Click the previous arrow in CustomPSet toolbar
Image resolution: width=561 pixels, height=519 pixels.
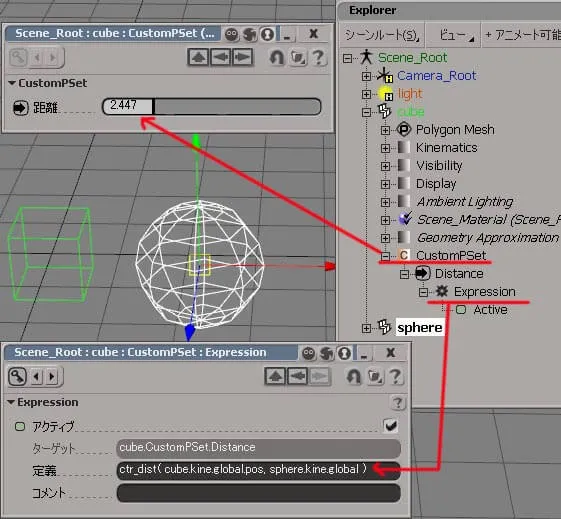[37, 57]
